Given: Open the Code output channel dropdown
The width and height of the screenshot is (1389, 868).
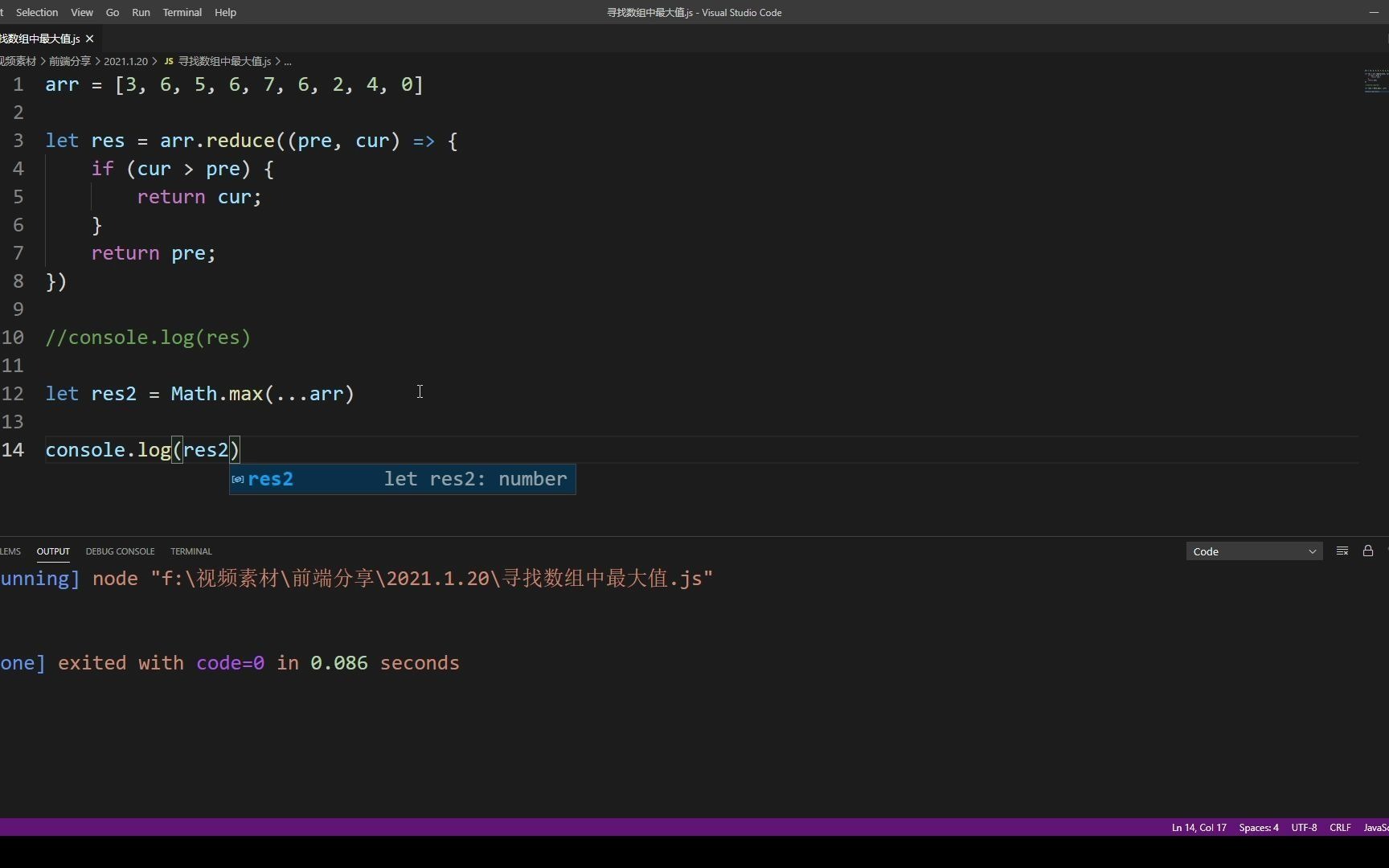Looking at the screenshot, I should pyautogui.click(x=1254, y=551).
